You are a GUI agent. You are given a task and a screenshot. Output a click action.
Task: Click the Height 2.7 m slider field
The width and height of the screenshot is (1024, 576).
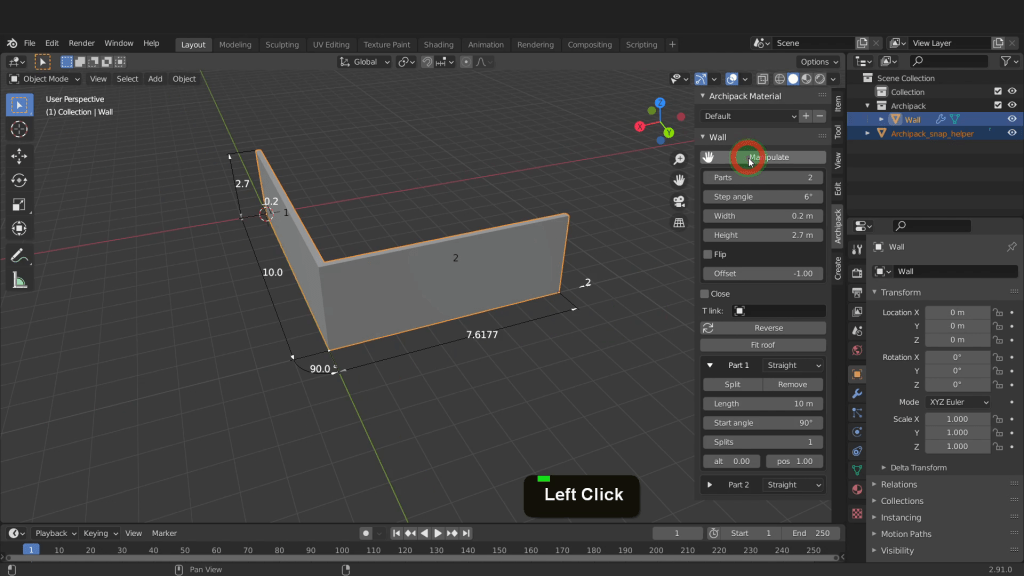[x=763, y=235]
